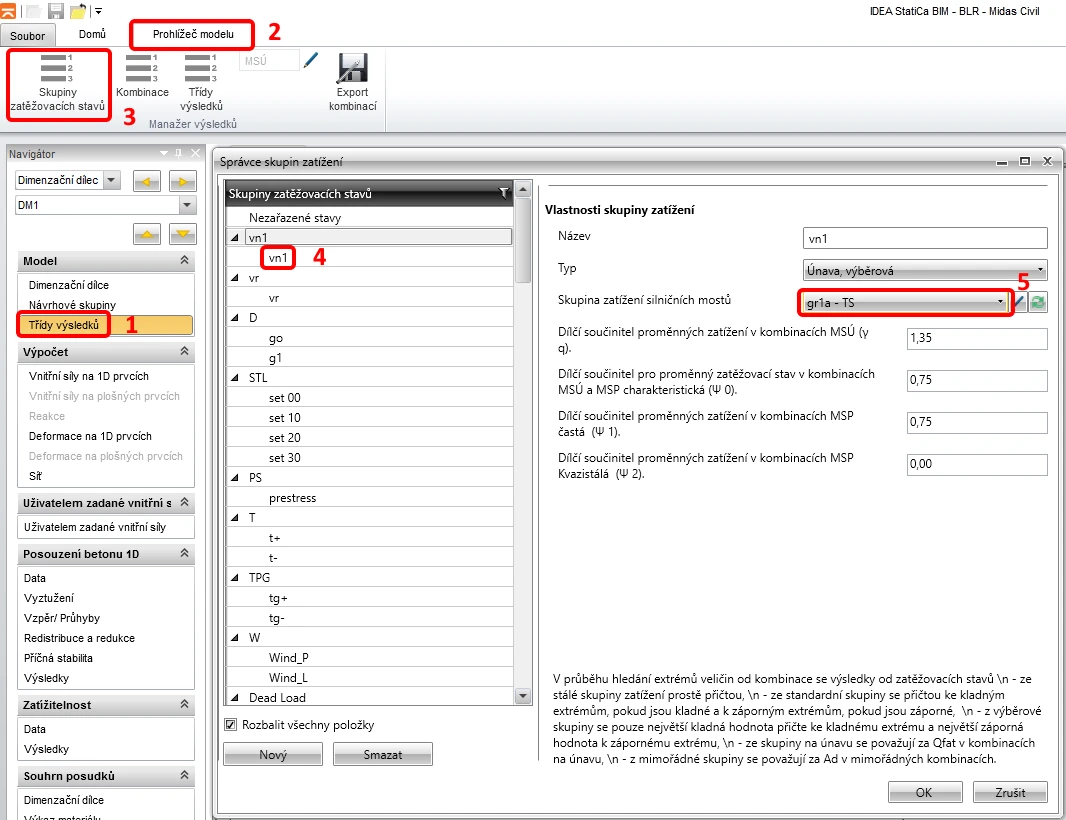
Task: Go to previous member with left arrow
Action: coord(147,181)
